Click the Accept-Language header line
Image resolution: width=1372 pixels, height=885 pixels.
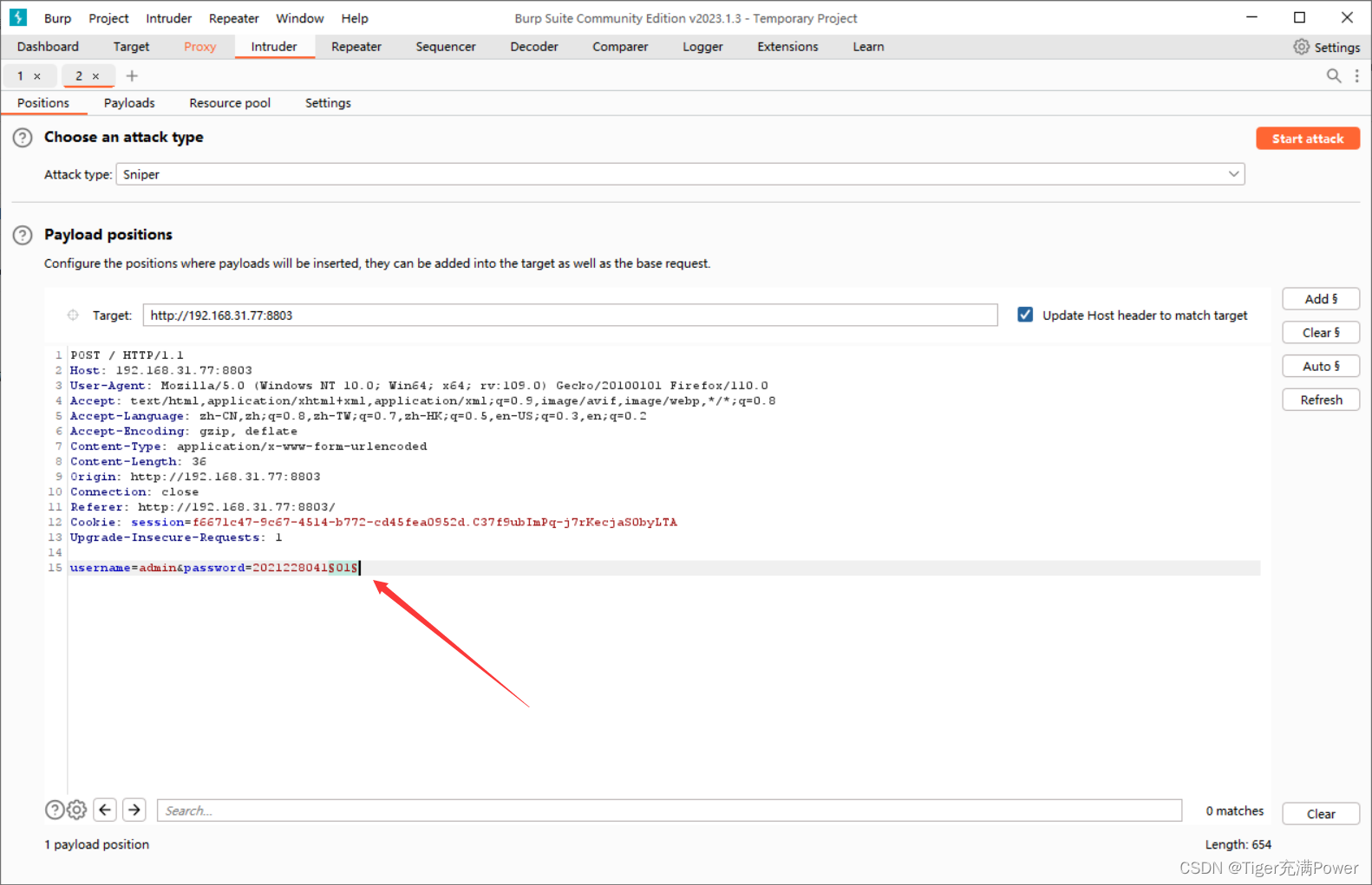[x=358, y=416]
